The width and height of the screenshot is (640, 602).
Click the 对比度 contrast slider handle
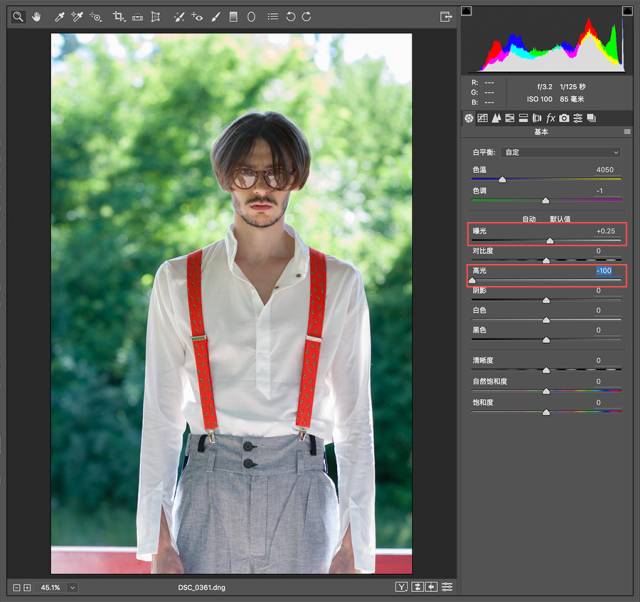coord(546,260)
